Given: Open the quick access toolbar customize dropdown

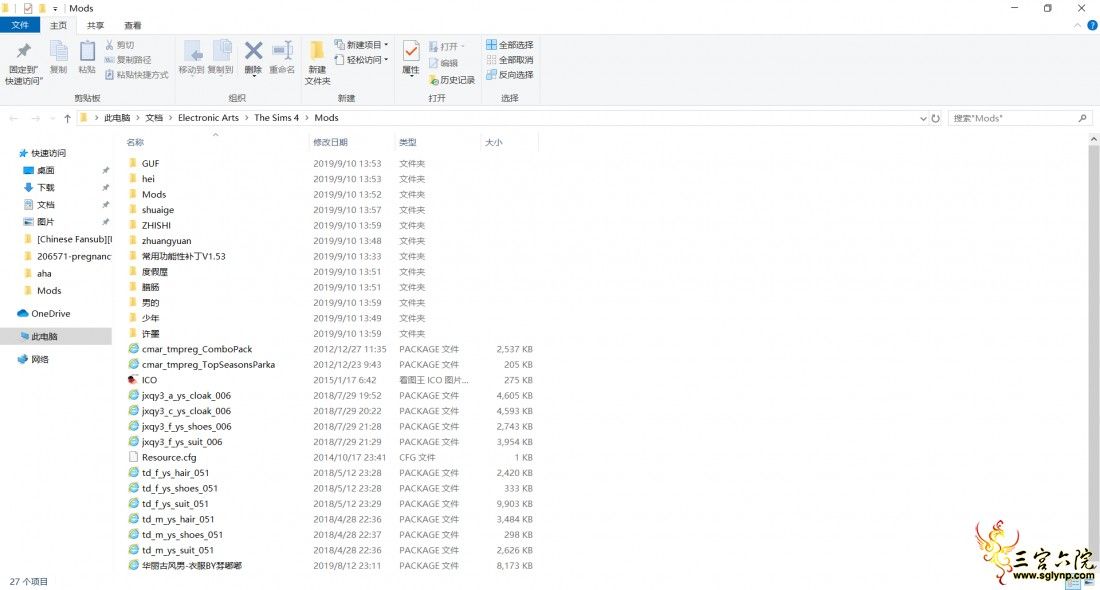Looking at the screenshot, I should pos(55,9).
